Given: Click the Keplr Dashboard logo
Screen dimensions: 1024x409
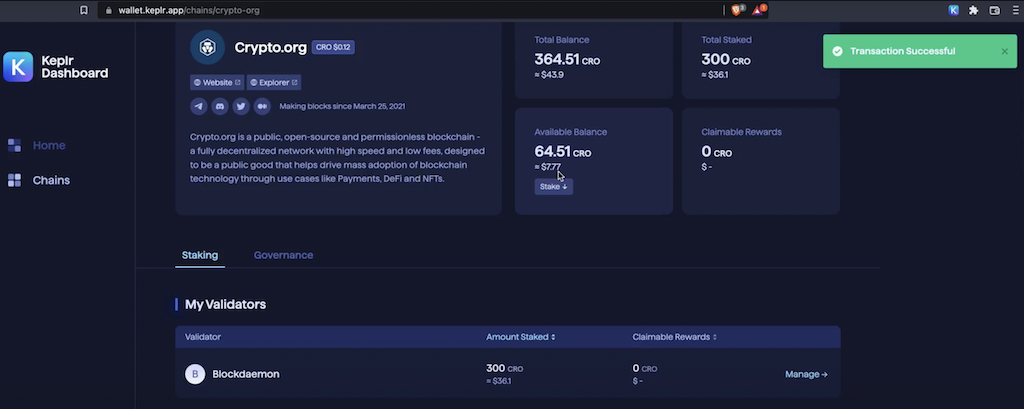Looking at the screenshot, I should pos(56,67).
